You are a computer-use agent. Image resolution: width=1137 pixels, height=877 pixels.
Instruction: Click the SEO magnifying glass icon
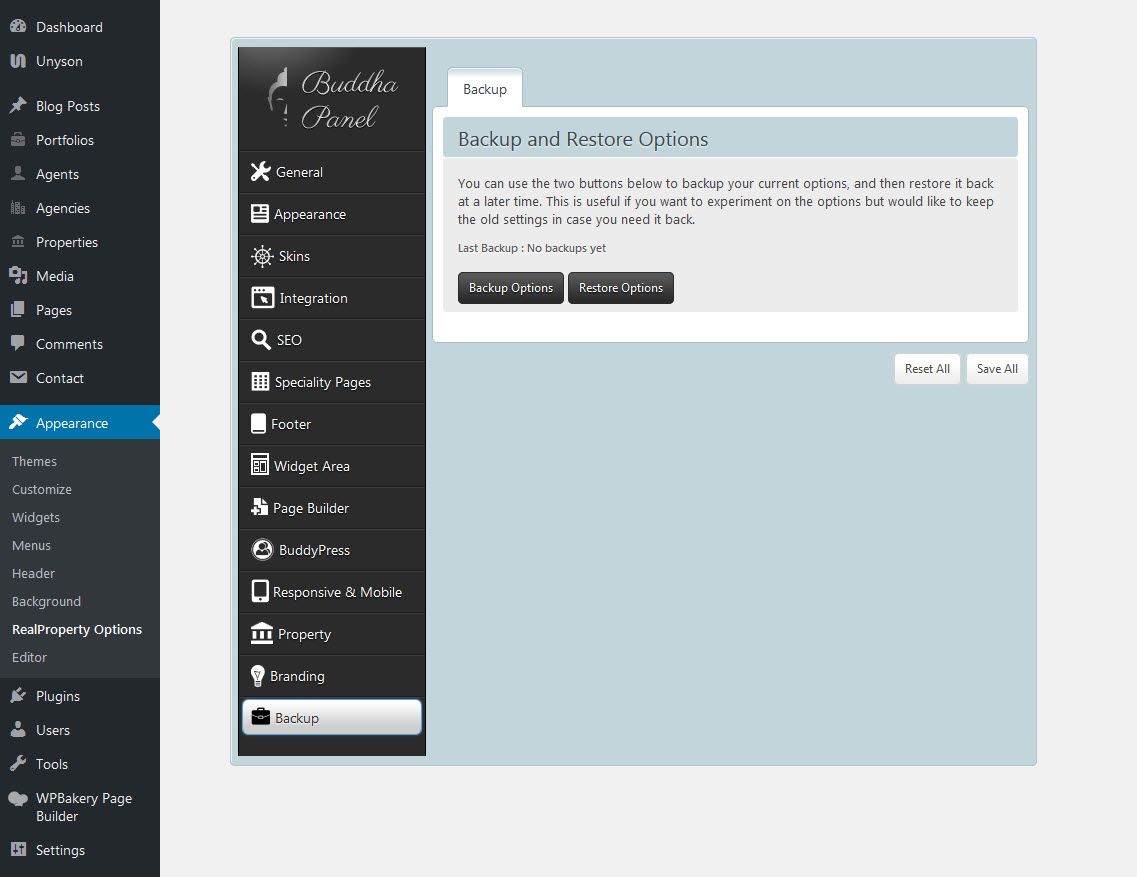coord(260,340)
